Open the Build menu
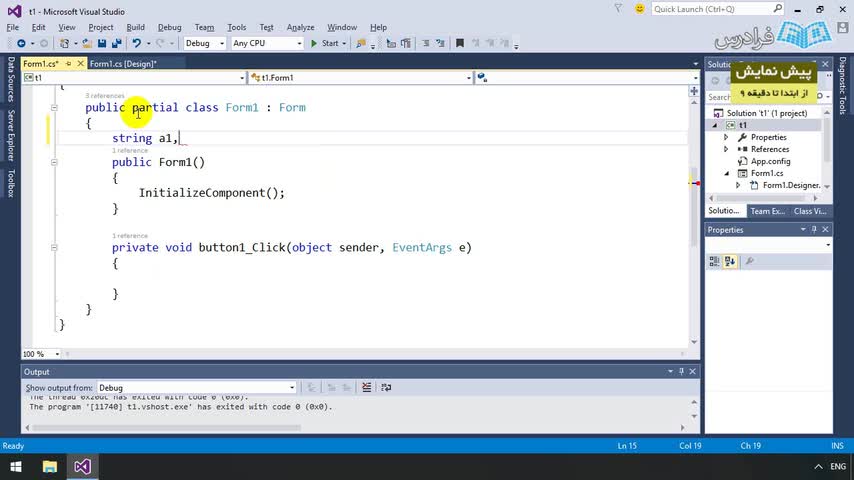854x480 pixels. 136,27
